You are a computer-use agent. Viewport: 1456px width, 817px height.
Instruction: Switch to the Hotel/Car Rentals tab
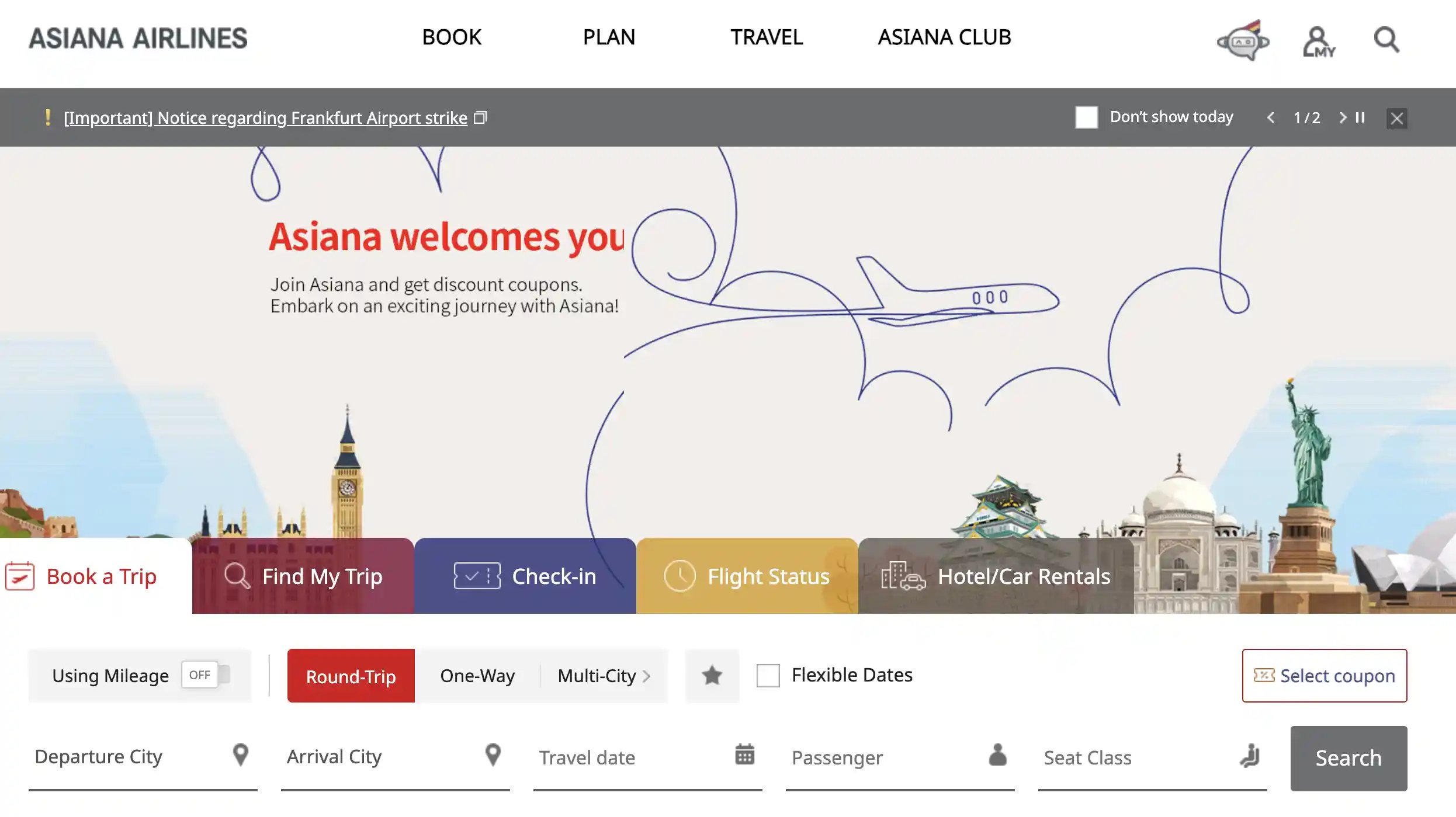pyautogui.click(x=996, y=576)
